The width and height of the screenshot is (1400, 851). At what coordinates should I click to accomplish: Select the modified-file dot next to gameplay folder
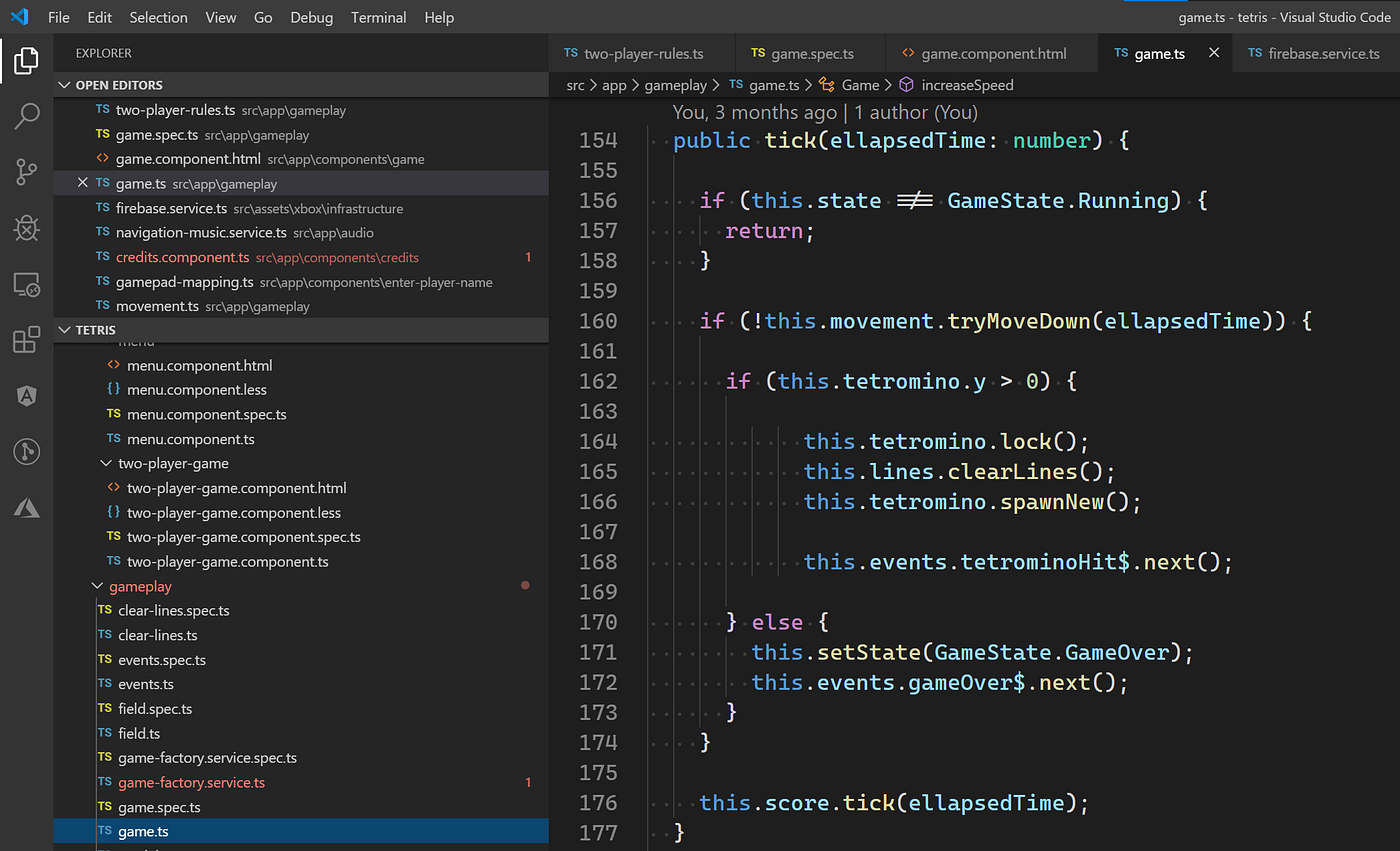click(x=524, y=586)
